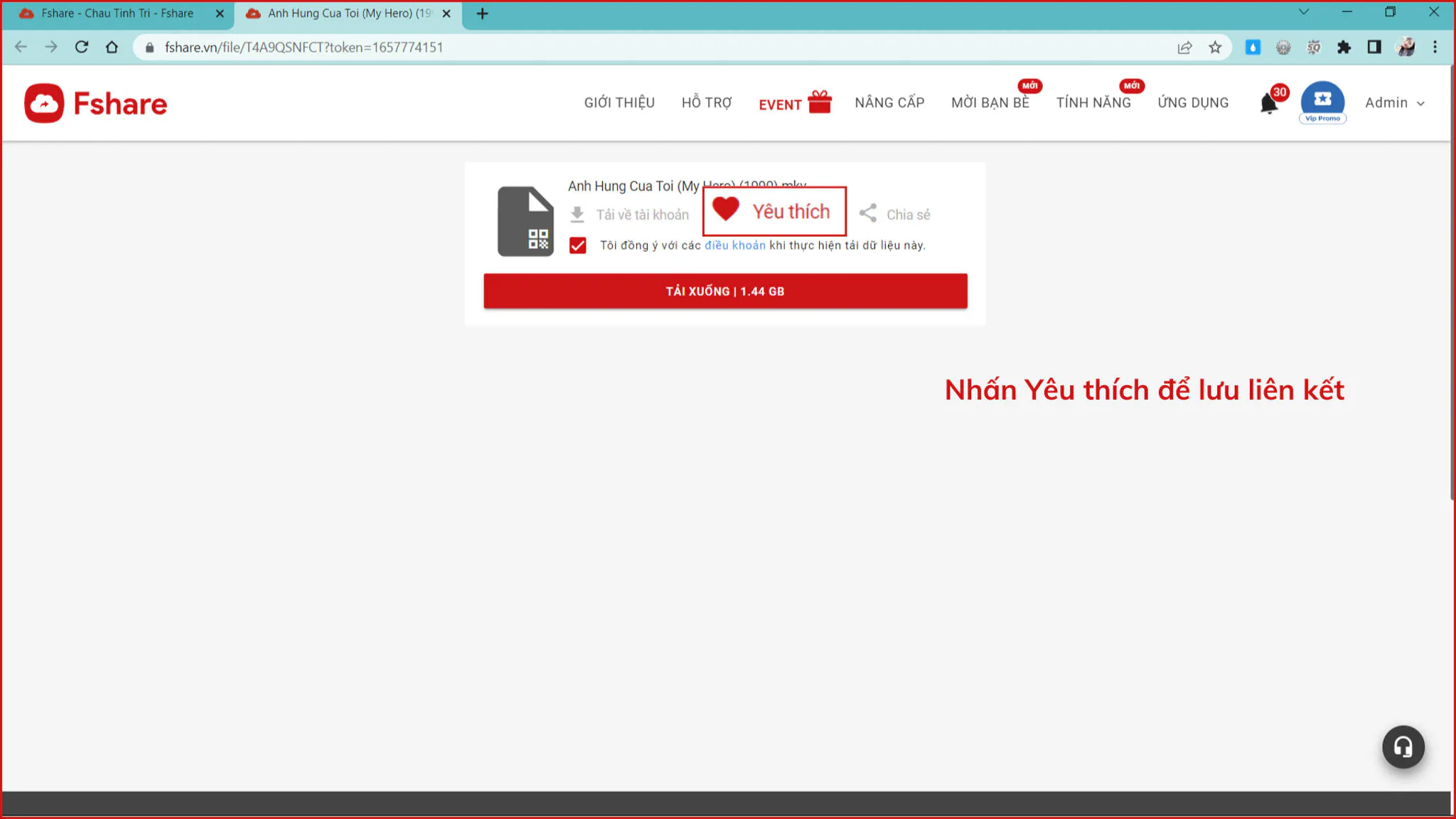The height and width of the screenshot is (819, 1456).
Task: Open NÂNG CẤP menu item
Action: point(889,103)
